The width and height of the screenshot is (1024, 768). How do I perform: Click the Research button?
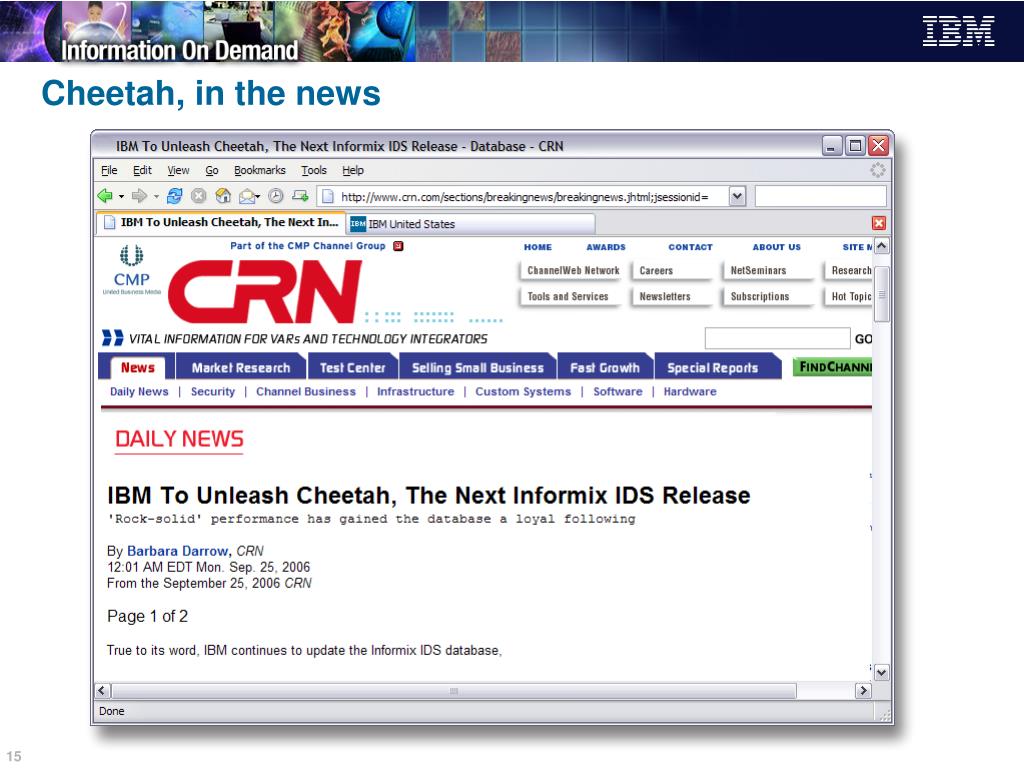(850, 270)
